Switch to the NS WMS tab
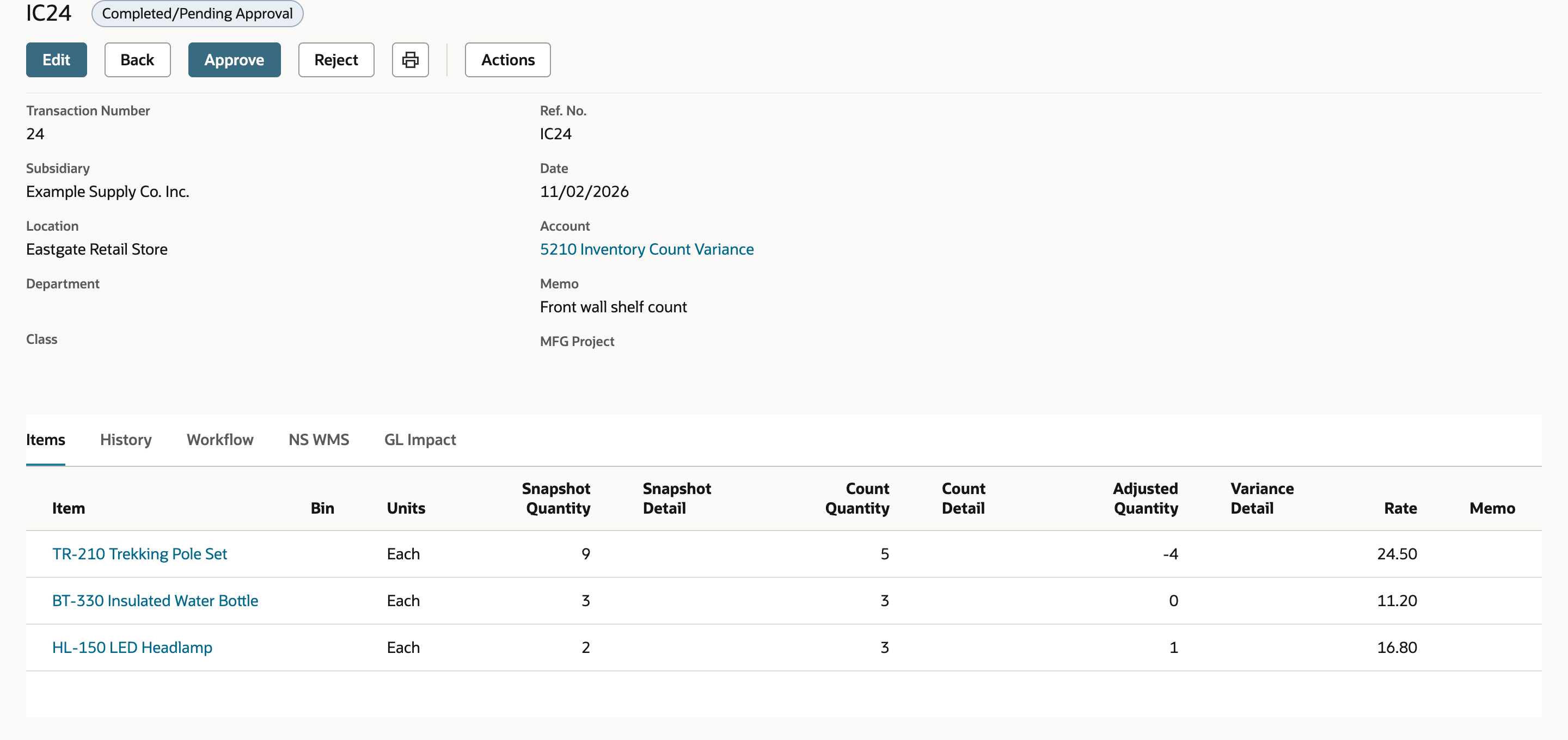The image size is (1568, 740). (319, 440)
